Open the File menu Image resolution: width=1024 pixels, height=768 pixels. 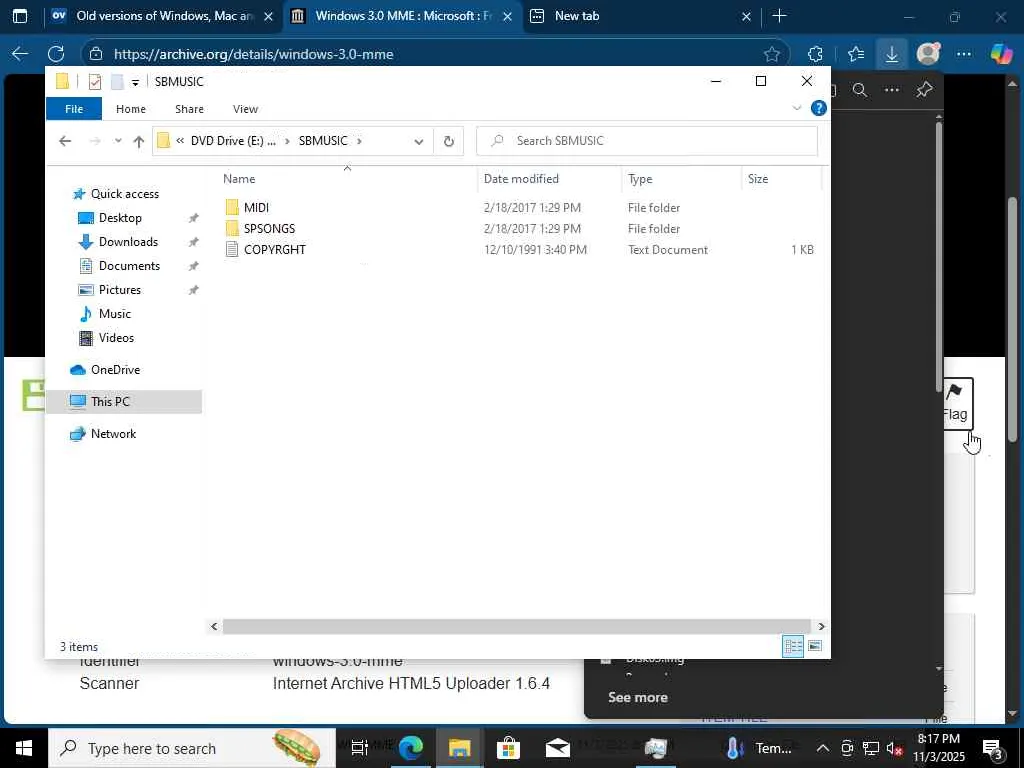(74, 109)
